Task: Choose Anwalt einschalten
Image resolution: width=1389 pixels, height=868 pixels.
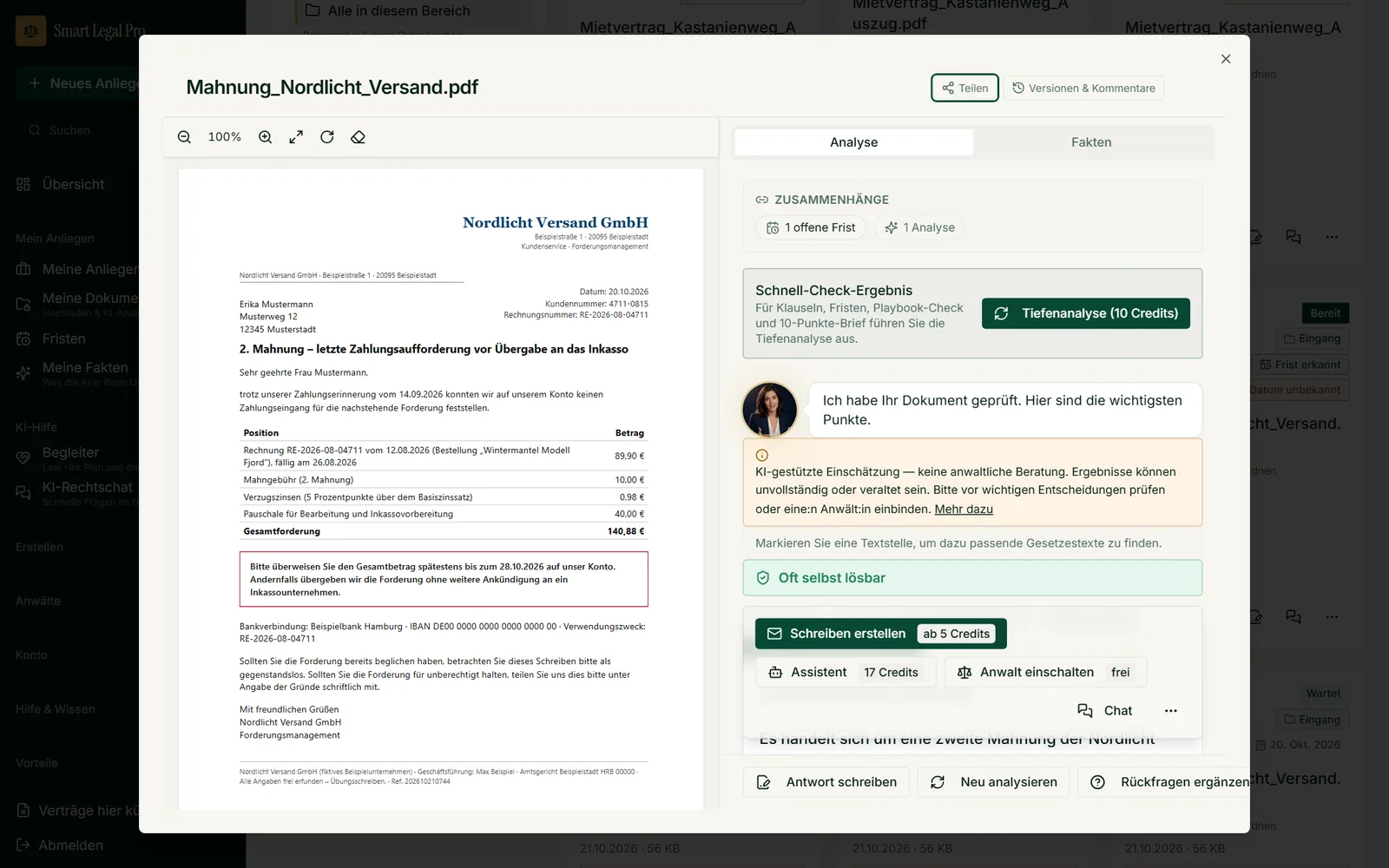Action: click(x=1046, y=673)
